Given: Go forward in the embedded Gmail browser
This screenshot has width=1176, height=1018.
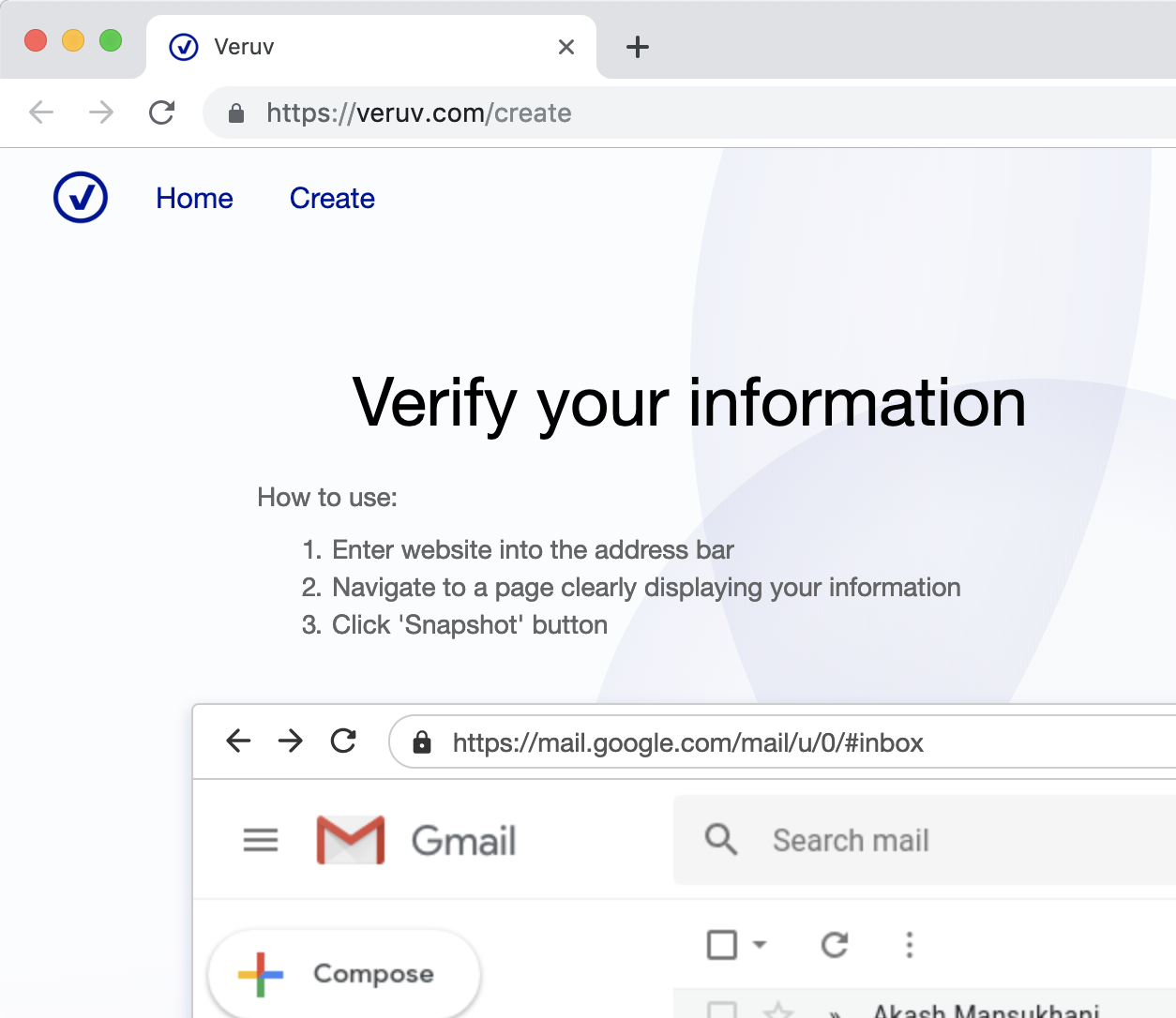Looking at the screenshot, I should click(x=291, y=741).
